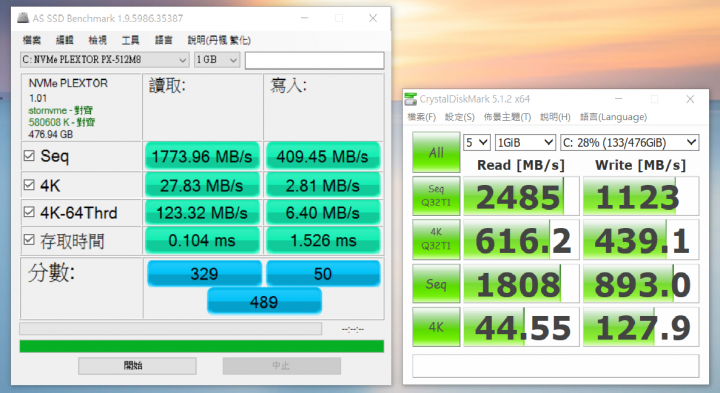Open the 佈景主題(T) menu in CrystalDiskMark
The image size is (720, 393).
(x=507, y=117)
